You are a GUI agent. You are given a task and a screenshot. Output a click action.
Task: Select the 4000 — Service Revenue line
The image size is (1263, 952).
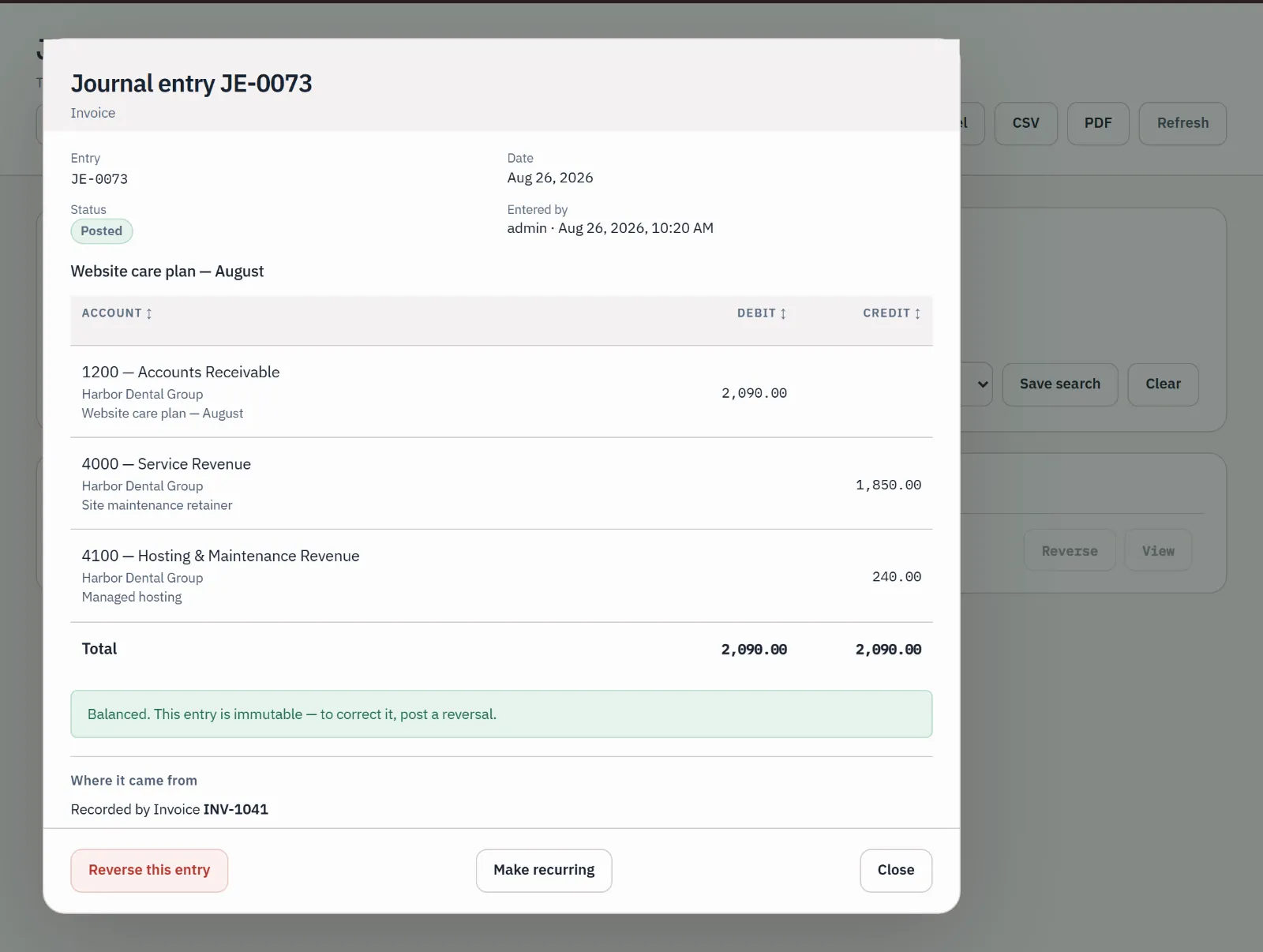[x=501, y=484]
